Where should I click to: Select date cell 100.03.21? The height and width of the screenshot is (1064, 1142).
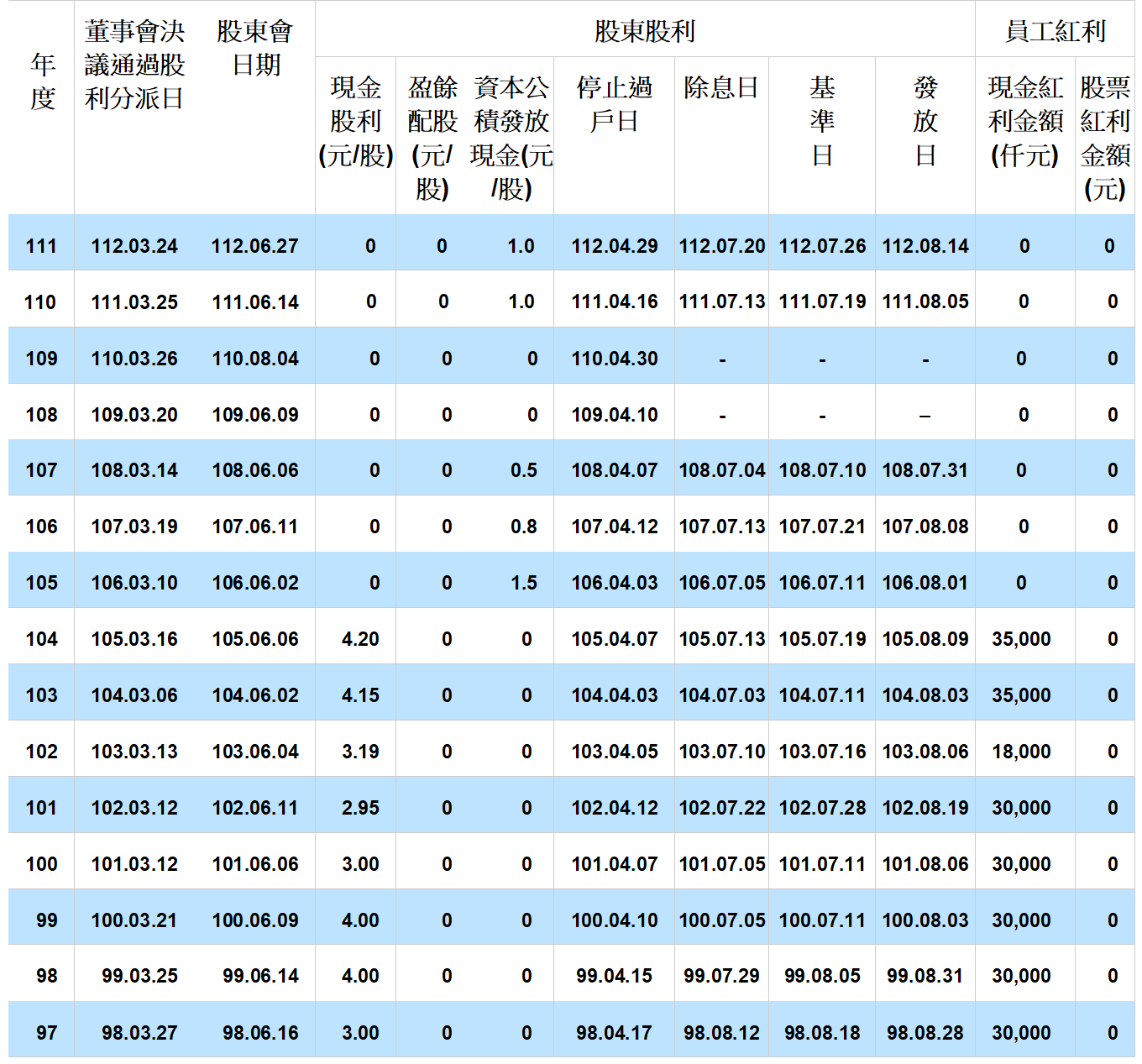click(x=134, y=920)
